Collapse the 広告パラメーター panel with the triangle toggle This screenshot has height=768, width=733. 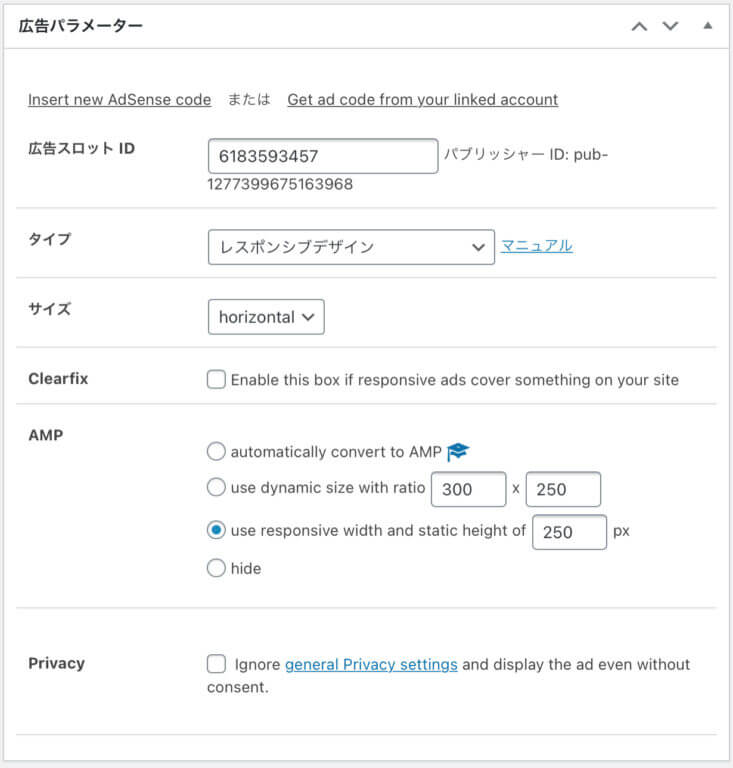(x=708, y=25)
